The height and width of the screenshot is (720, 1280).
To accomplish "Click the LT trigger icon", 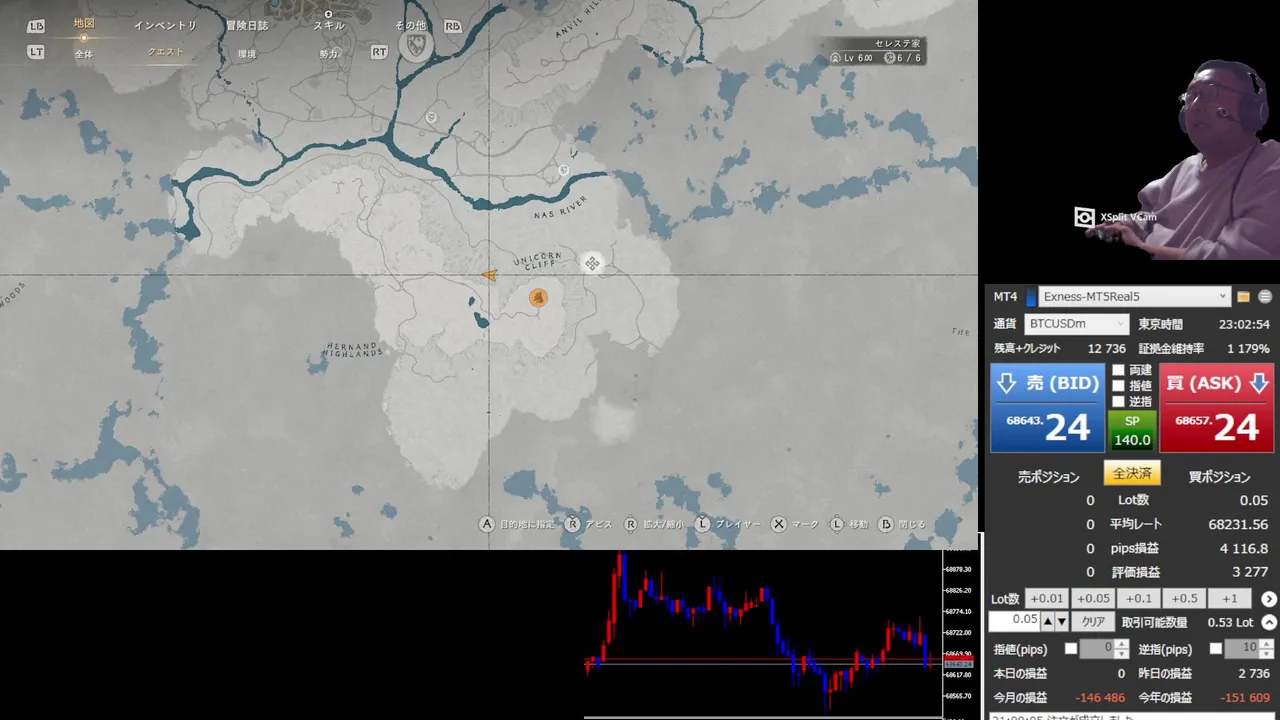I will (36, 52).
